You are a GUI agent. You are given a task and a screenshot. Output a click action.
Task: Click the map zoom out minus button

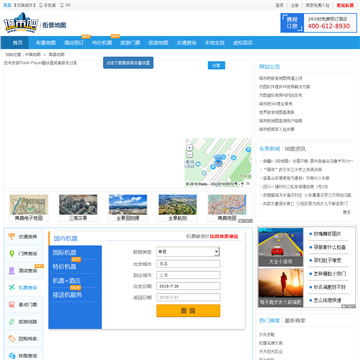click(x=190, y=154)
